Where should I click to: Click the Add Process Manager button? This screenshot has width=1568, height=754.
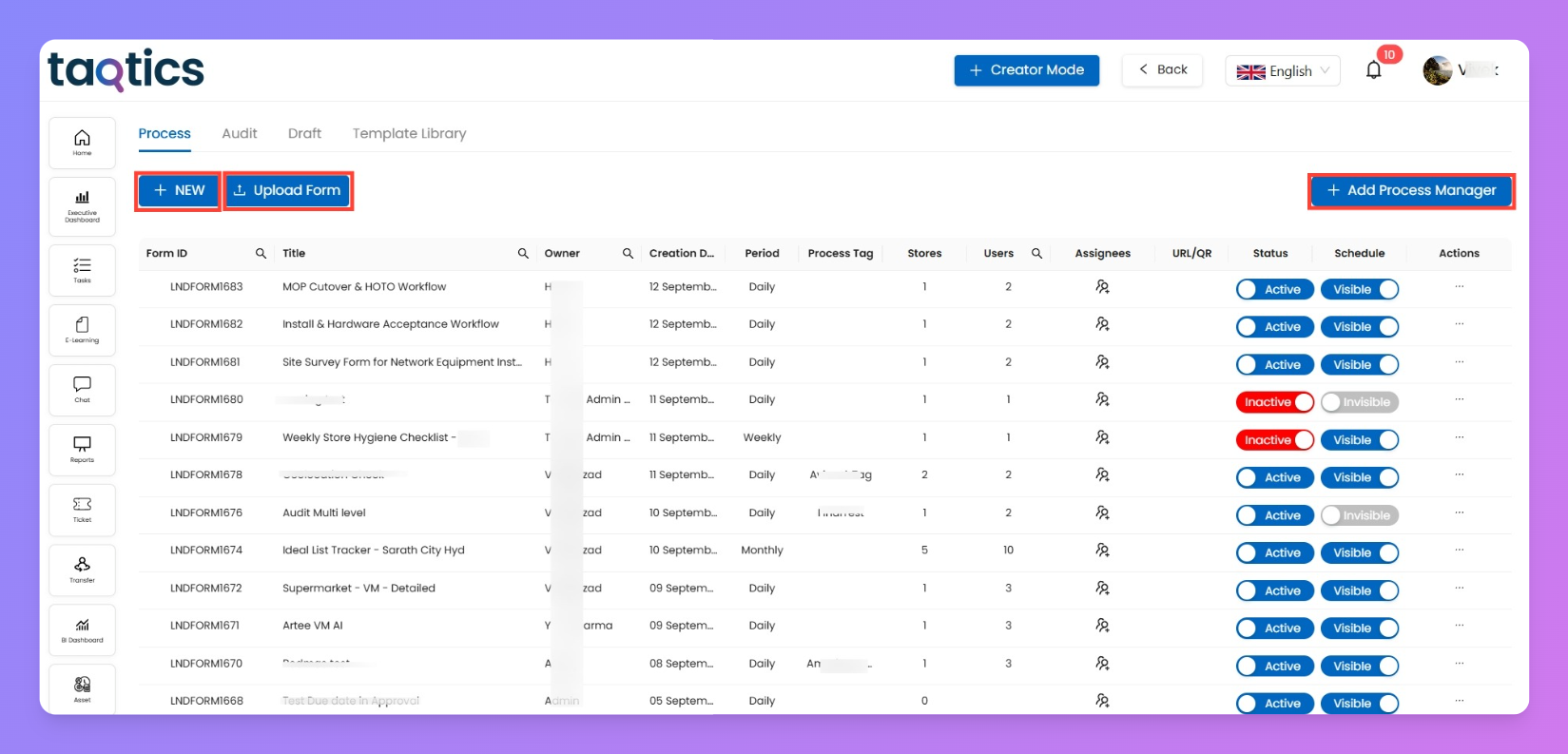click(x=1411, y=191)
